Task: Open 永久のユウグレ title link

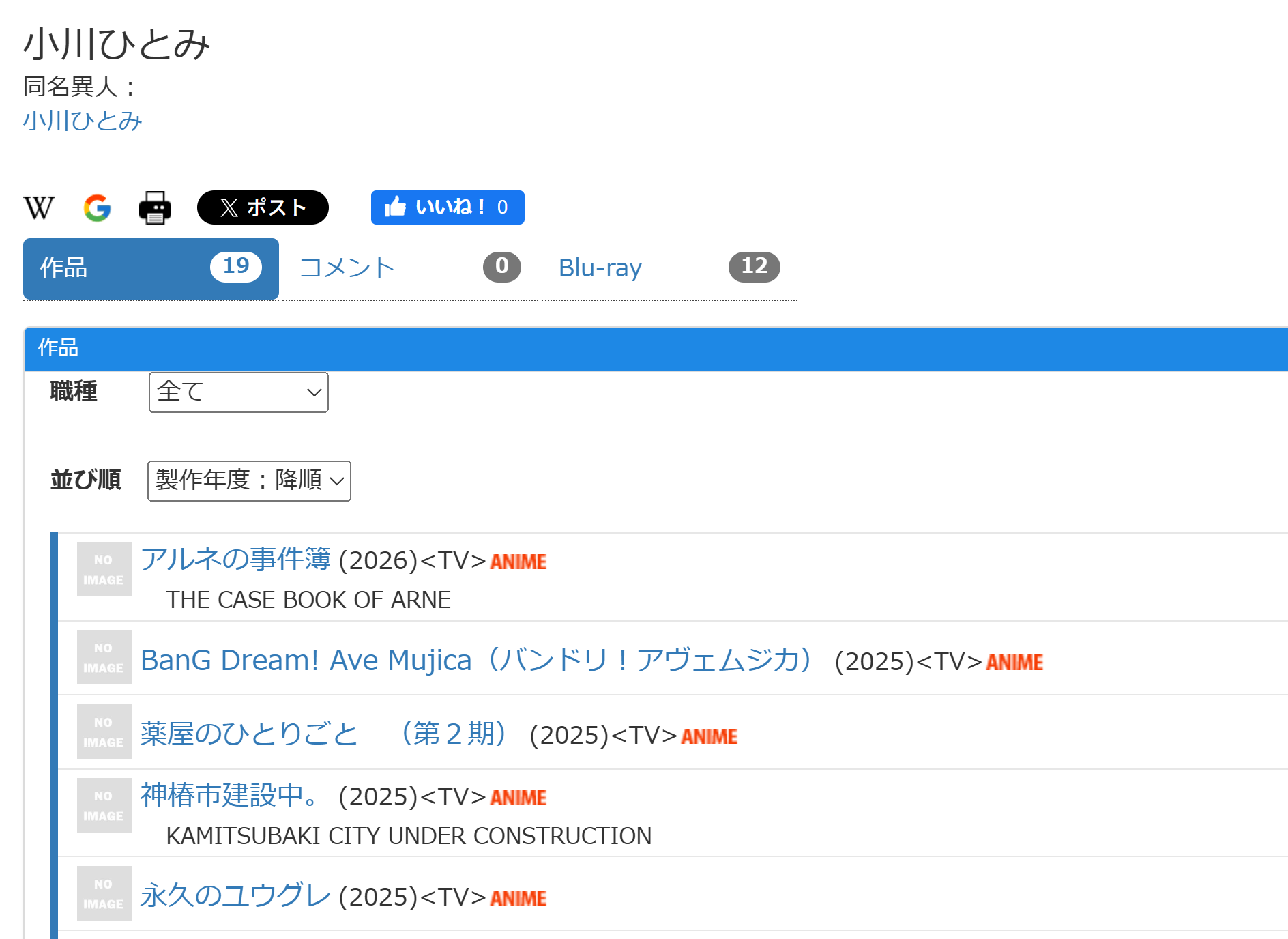Action: click(x=235, y=896)
